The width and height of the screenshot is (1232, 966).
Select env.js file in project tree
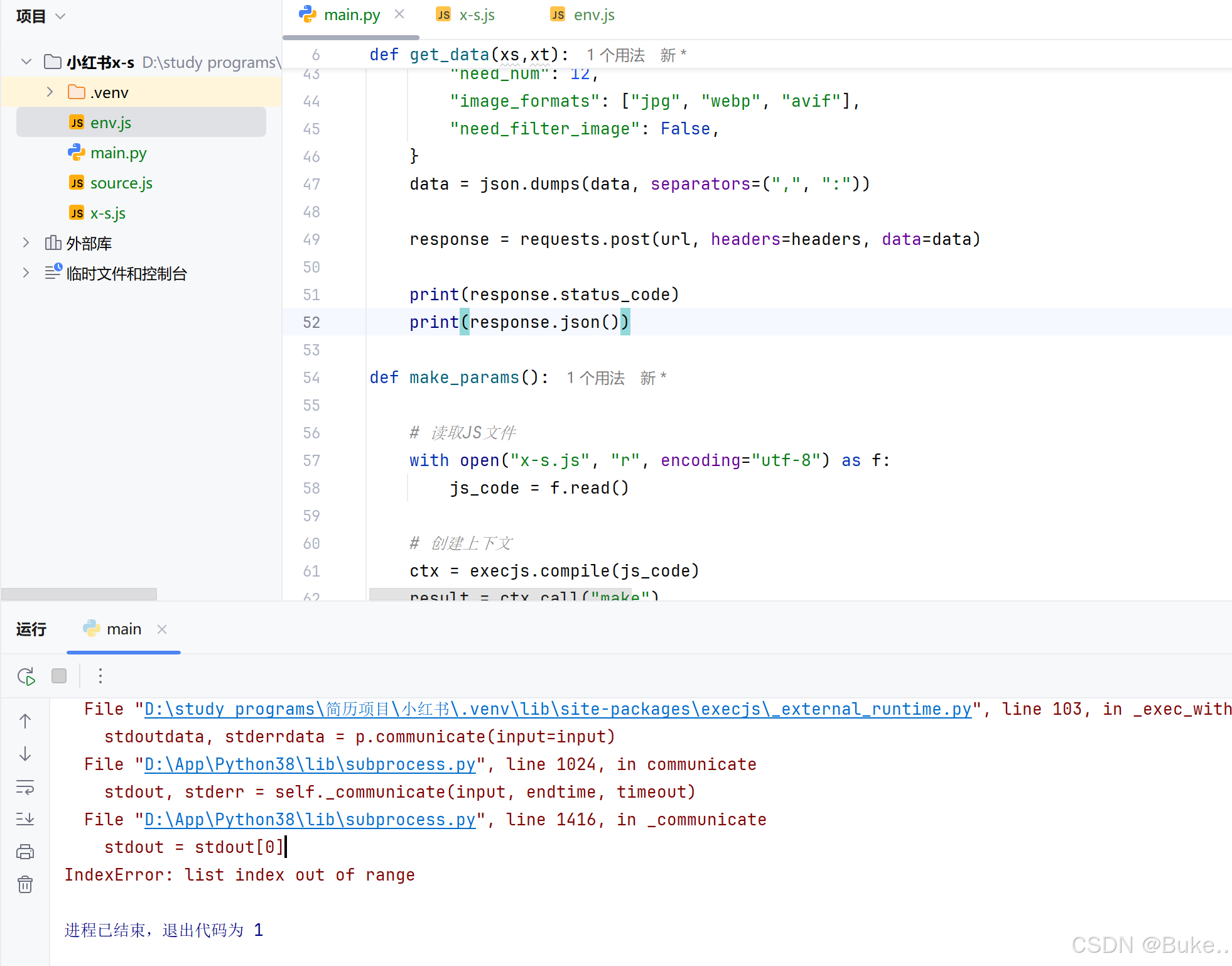[111, 122]
